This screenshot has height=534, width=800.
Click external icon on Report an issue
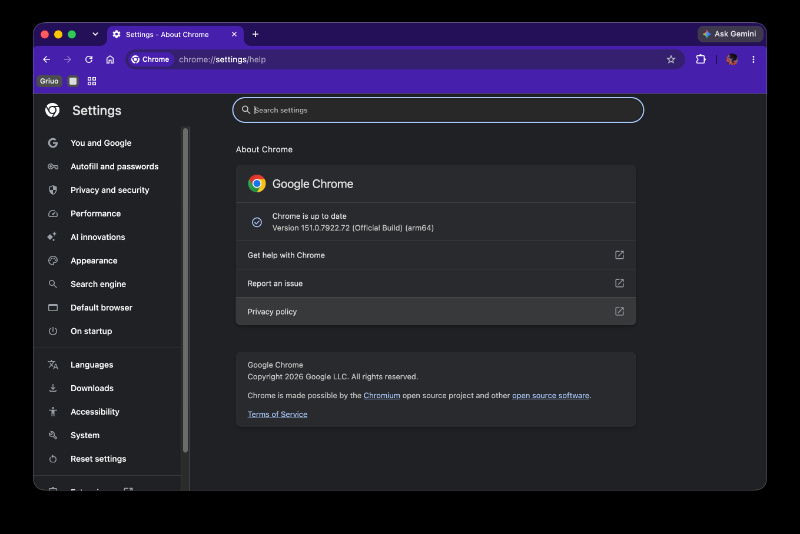[x=619, y=283]
